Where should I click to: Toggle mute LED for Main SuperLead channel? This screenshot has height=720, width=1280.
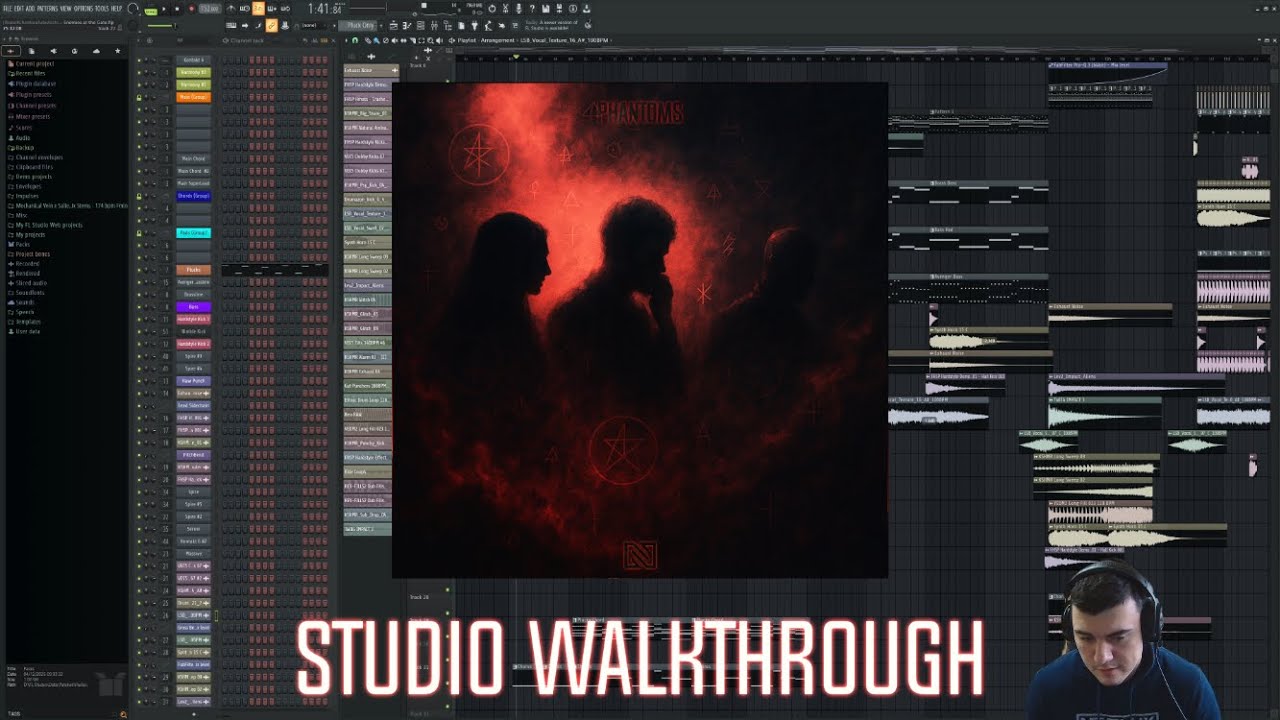coord(139,183)
